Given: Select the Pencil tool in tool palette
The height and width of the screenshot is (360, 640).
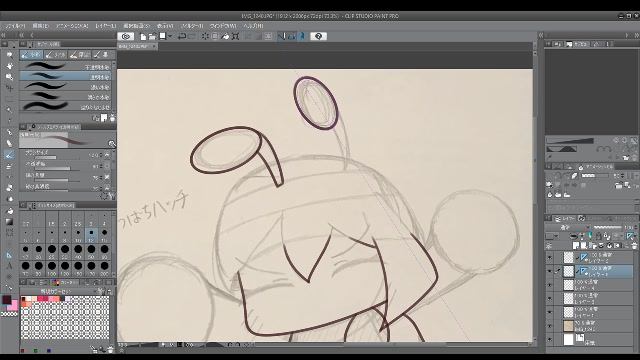Looking at the screenshot, I should tap(10, 143).
